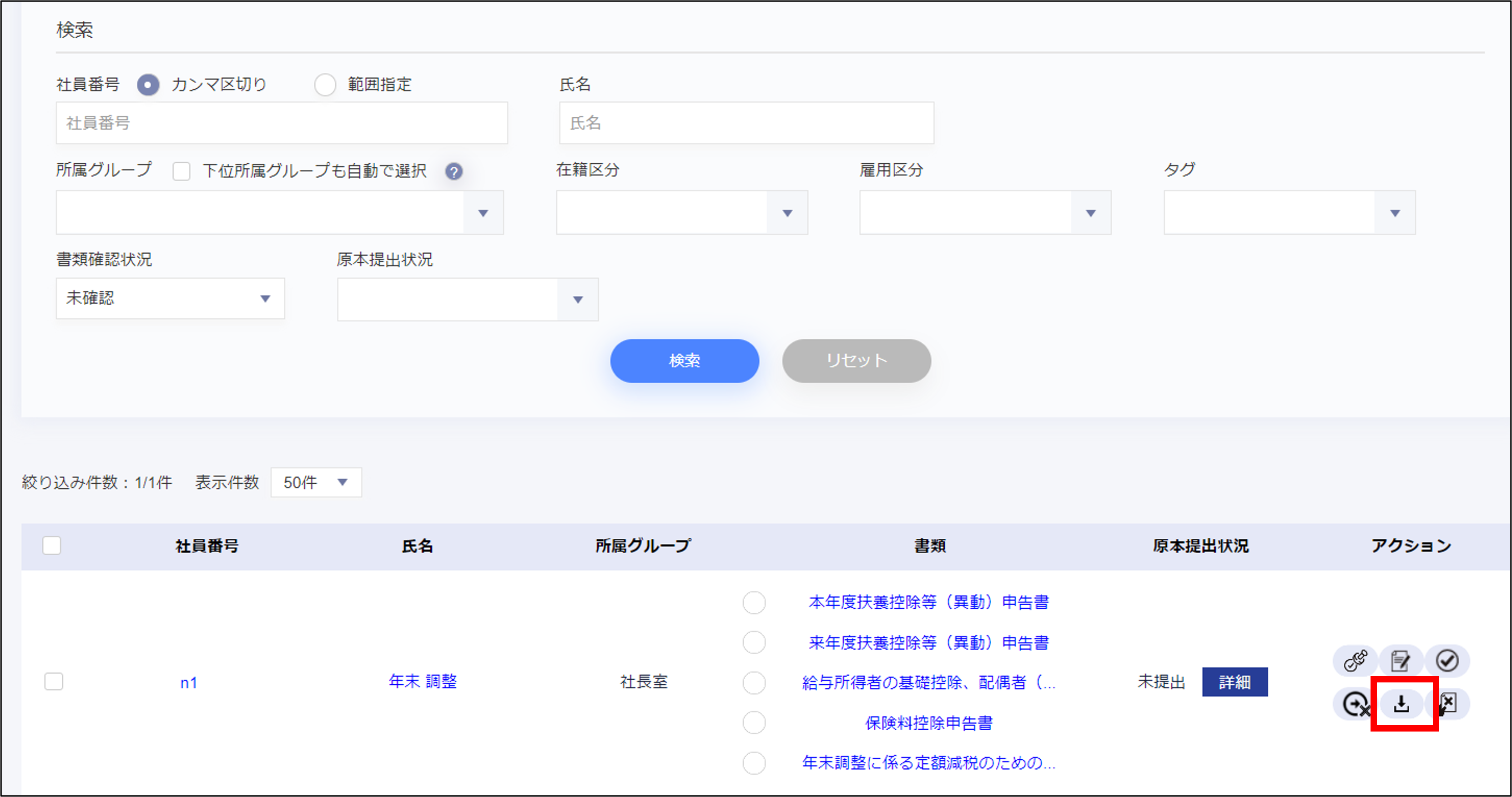Expand the 在籍区分 dropdown
The width and height of the screenshot is (1512, 797).
point(681,213)
